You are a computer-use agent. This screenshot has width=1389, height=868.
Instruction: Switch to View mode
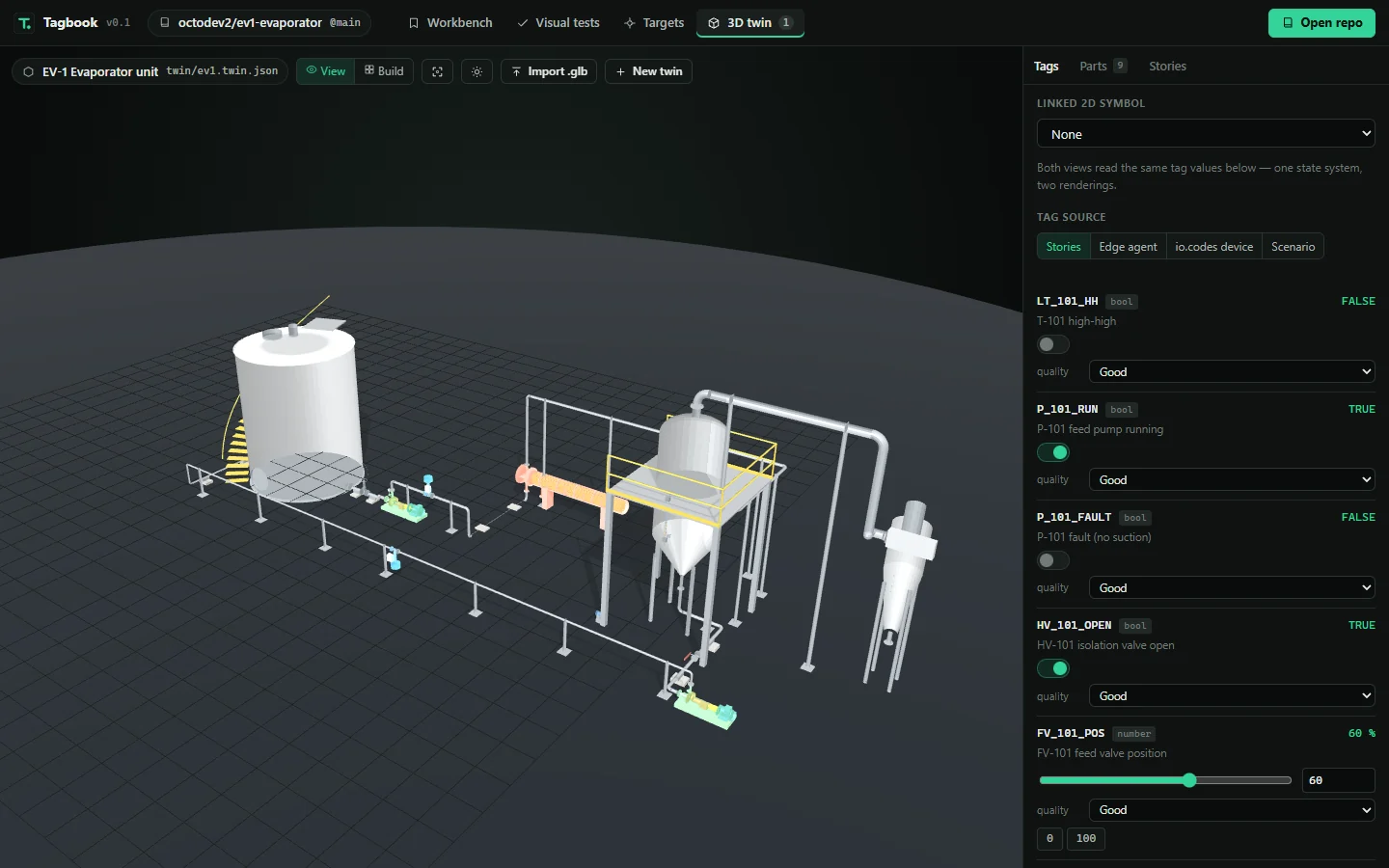(x=325, y=71)
